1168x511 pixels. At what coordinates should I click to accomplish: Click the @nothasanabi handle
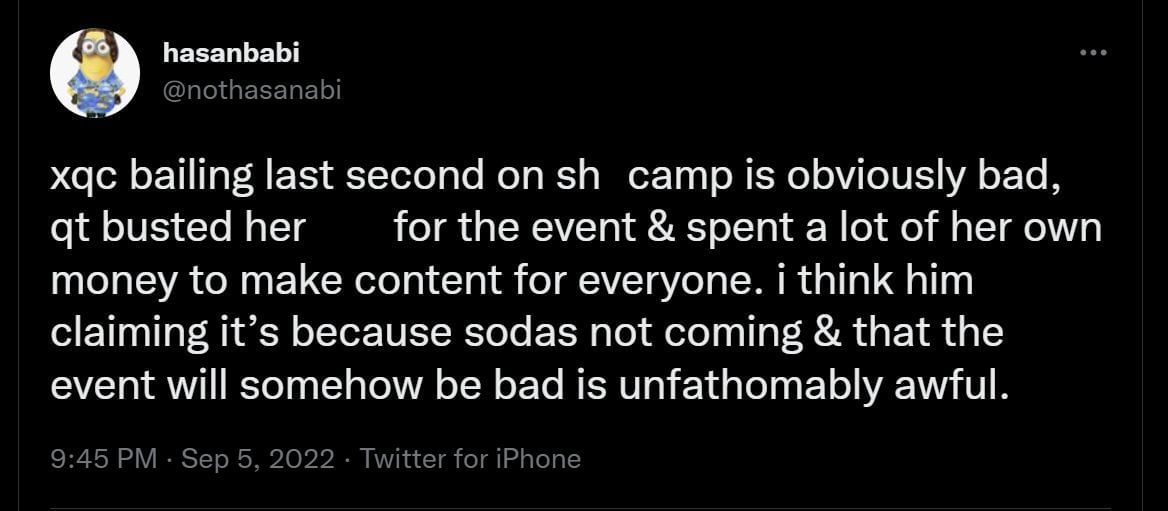point(251,90)
